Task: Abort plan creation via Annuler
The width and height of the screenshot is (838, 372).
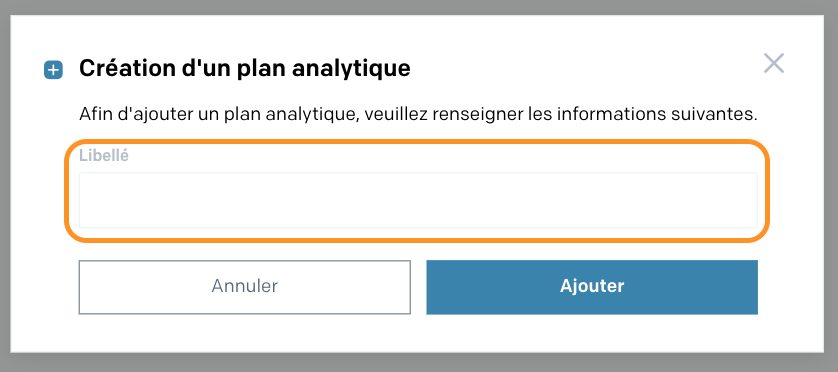Action: pyautogui.click(x=245, y=287)
